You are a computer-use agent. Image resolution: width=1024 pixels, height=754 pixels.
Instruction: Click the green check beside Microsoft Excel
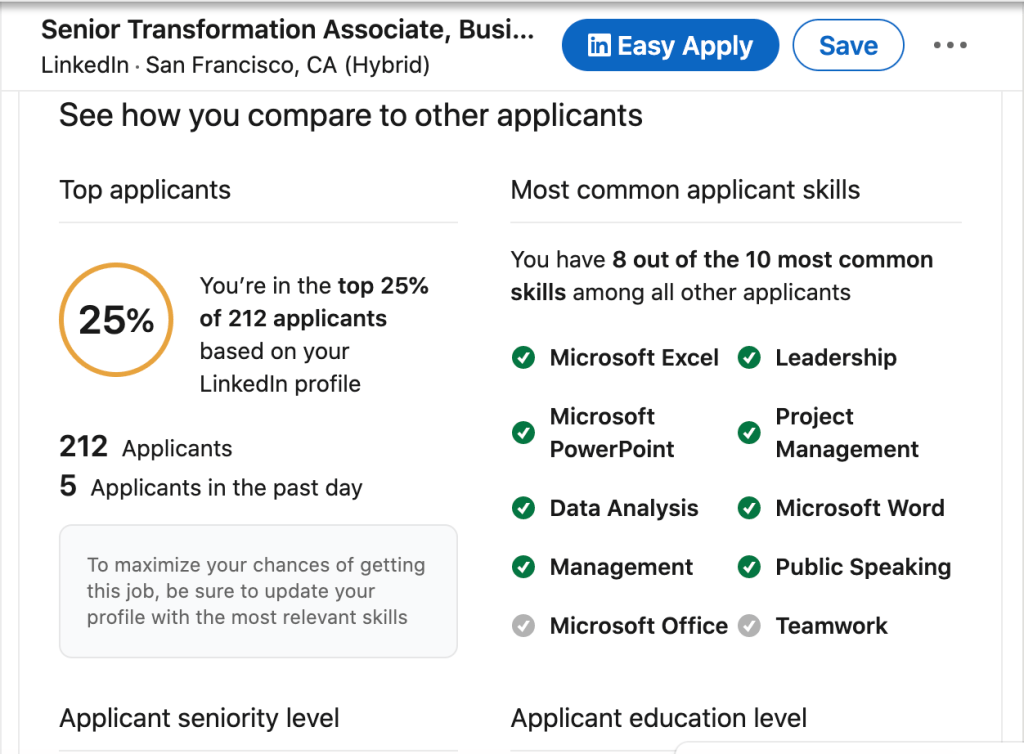523,358
